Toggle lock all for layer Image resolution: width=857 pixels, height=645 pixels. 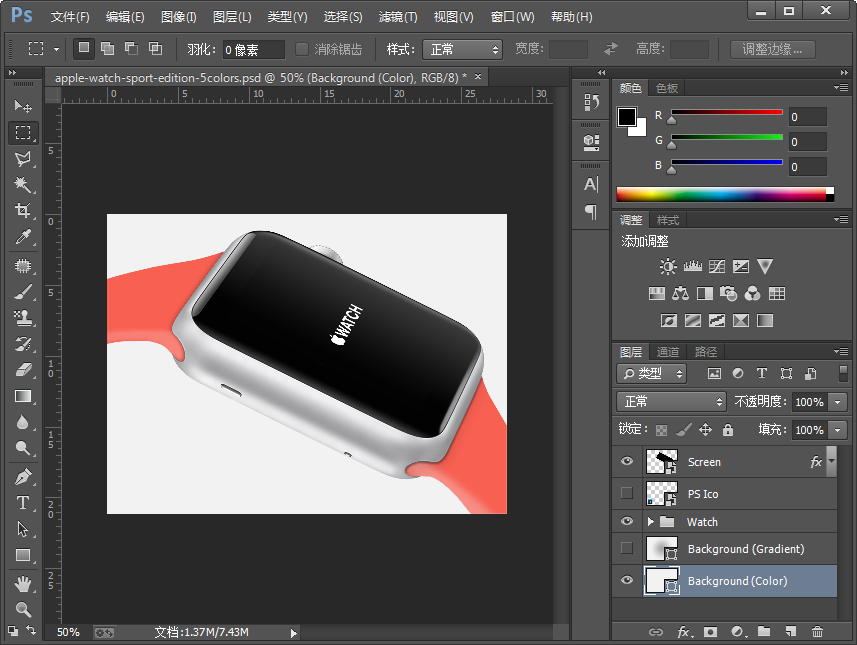click(x=728, y=430)
